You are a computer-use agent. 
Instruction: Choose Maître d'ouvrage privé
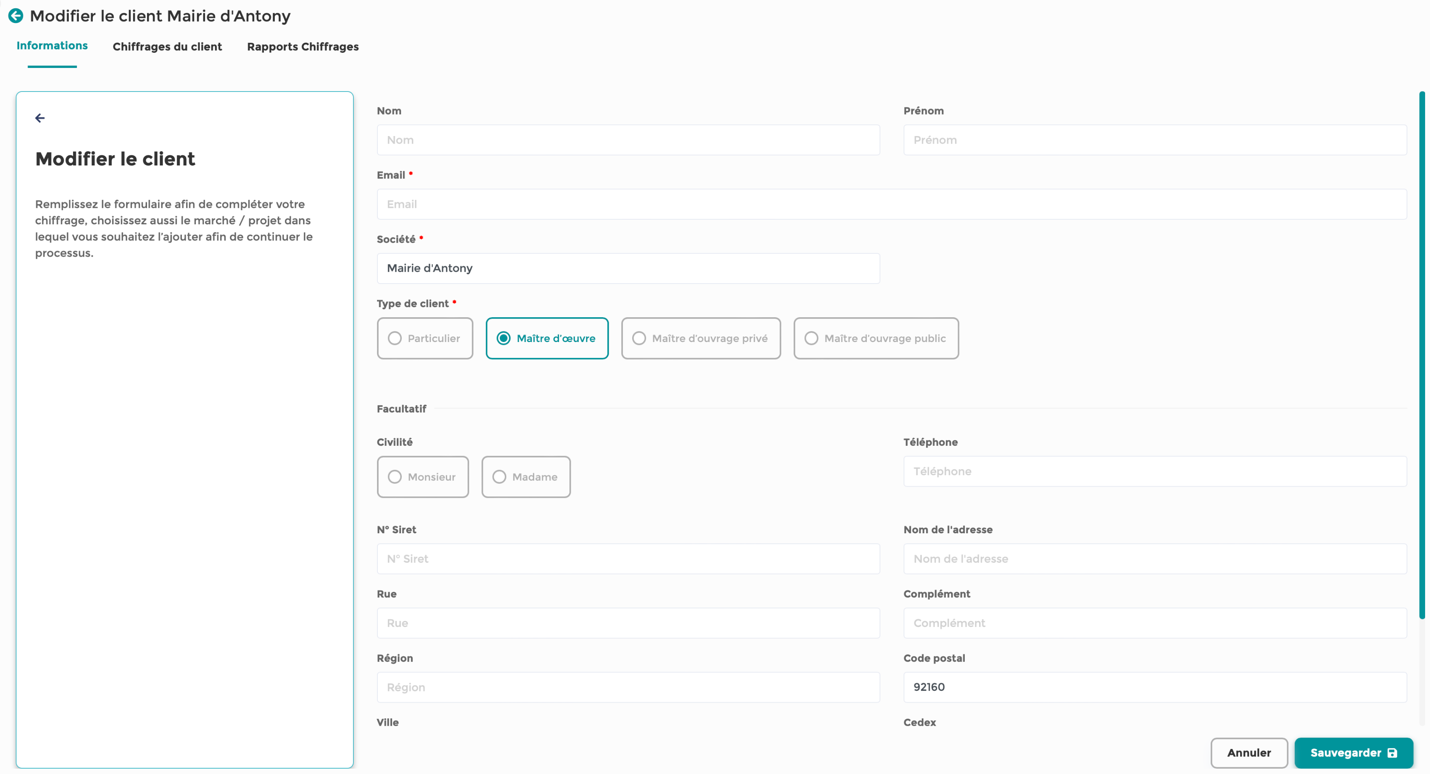coord(701,338)
